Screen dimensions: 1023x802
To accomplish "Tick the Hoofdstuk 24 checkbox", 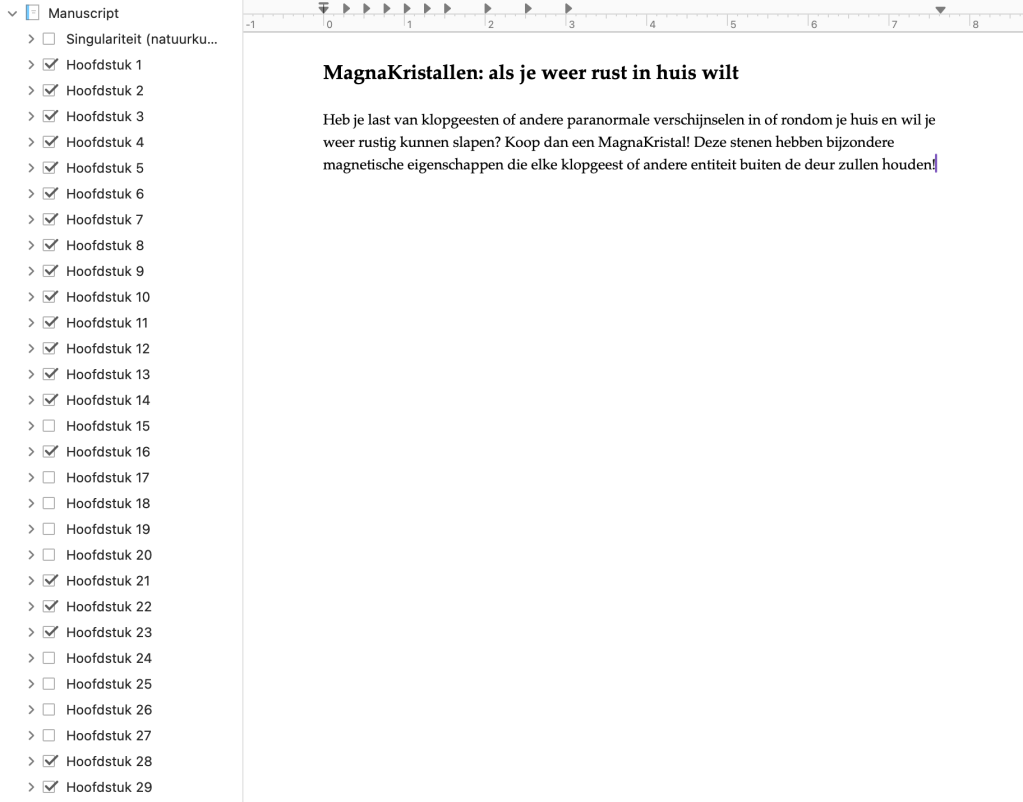I will tap(50, 658).
